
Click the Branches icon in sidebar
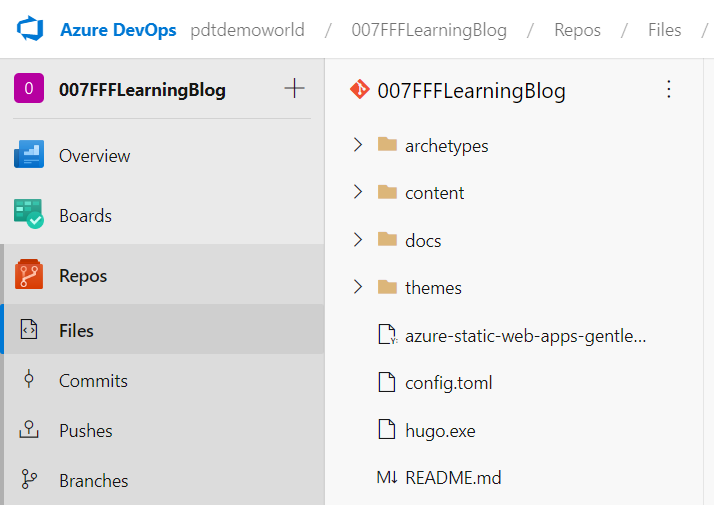[x=29, y=480]
